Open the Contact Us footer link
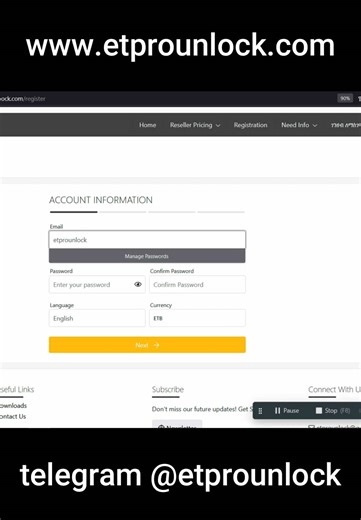 13,416
